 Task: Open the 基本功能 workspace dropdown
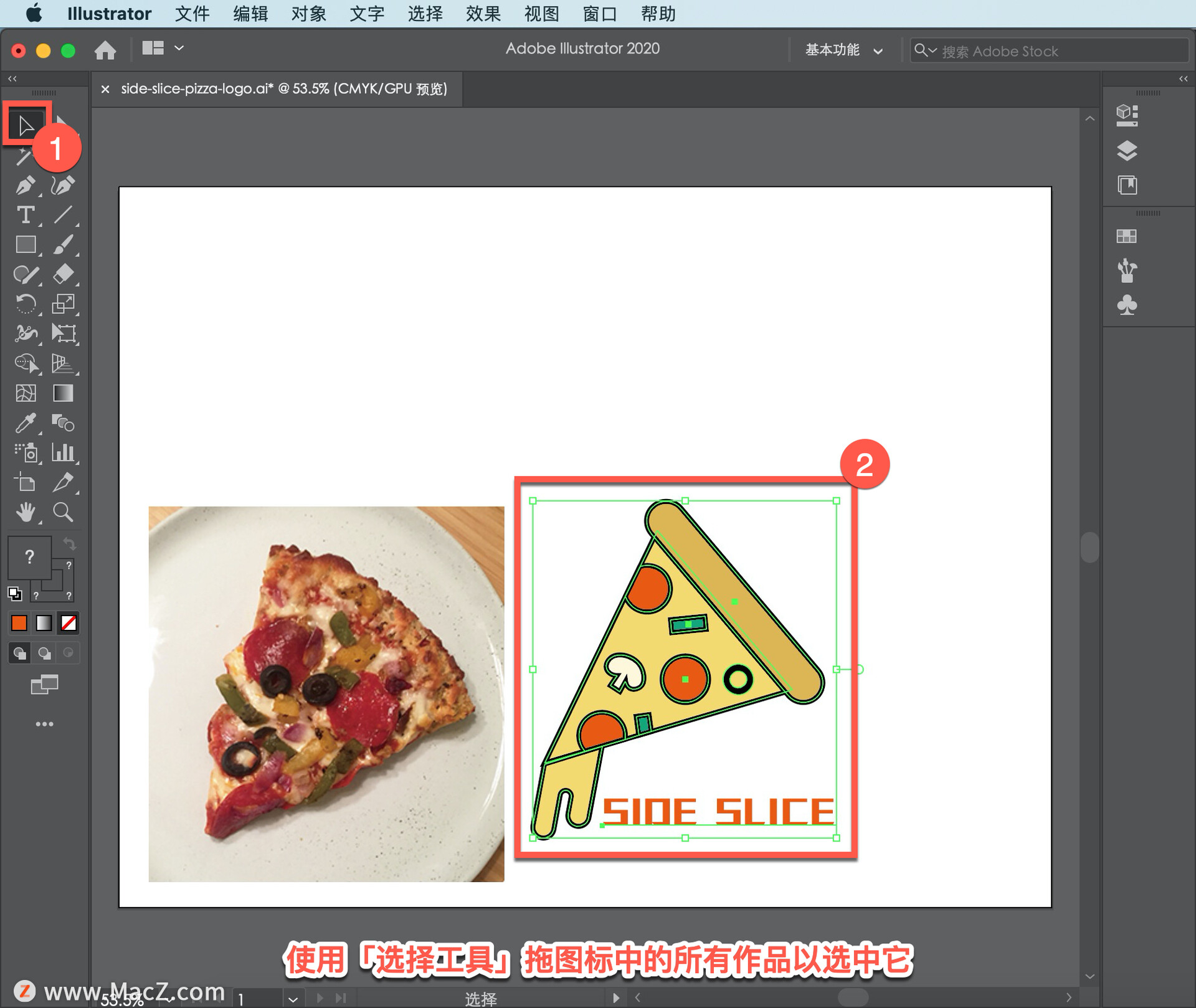[x=844, y=50]
